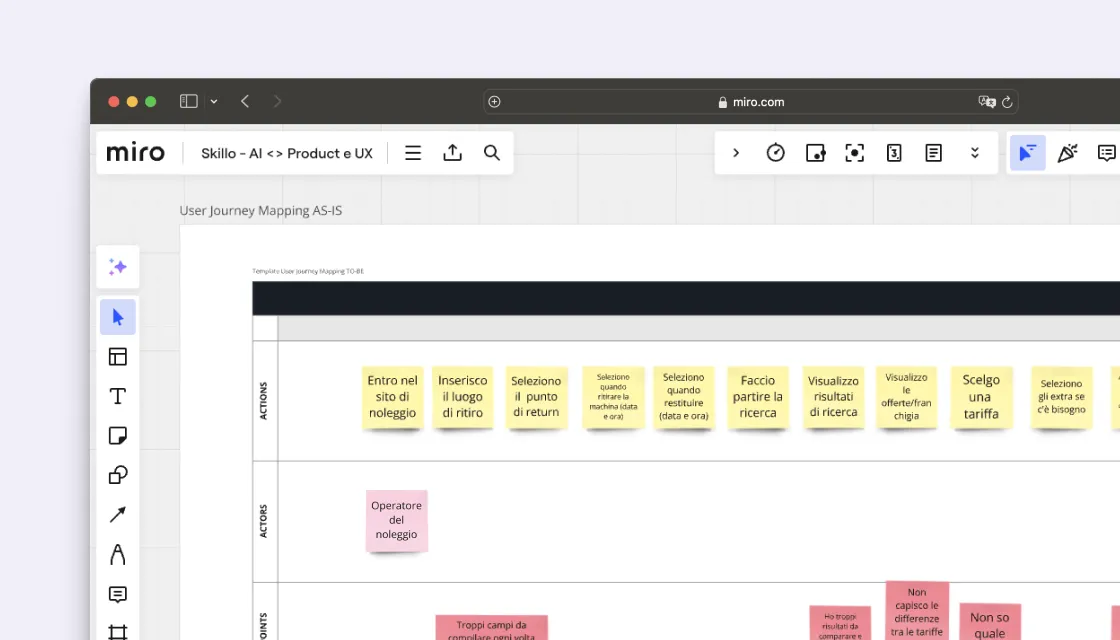The image size is (1120, 640).
Task: Select the connection line arrow tool
Action: click(118, 514)
